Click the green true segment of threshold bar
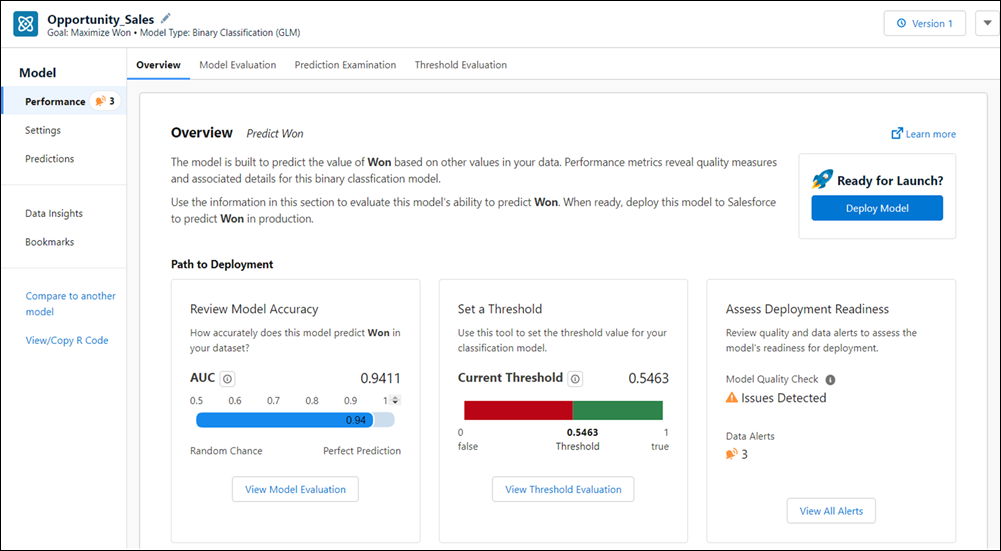The image size is (1001, 551). [x=617, y=410]
